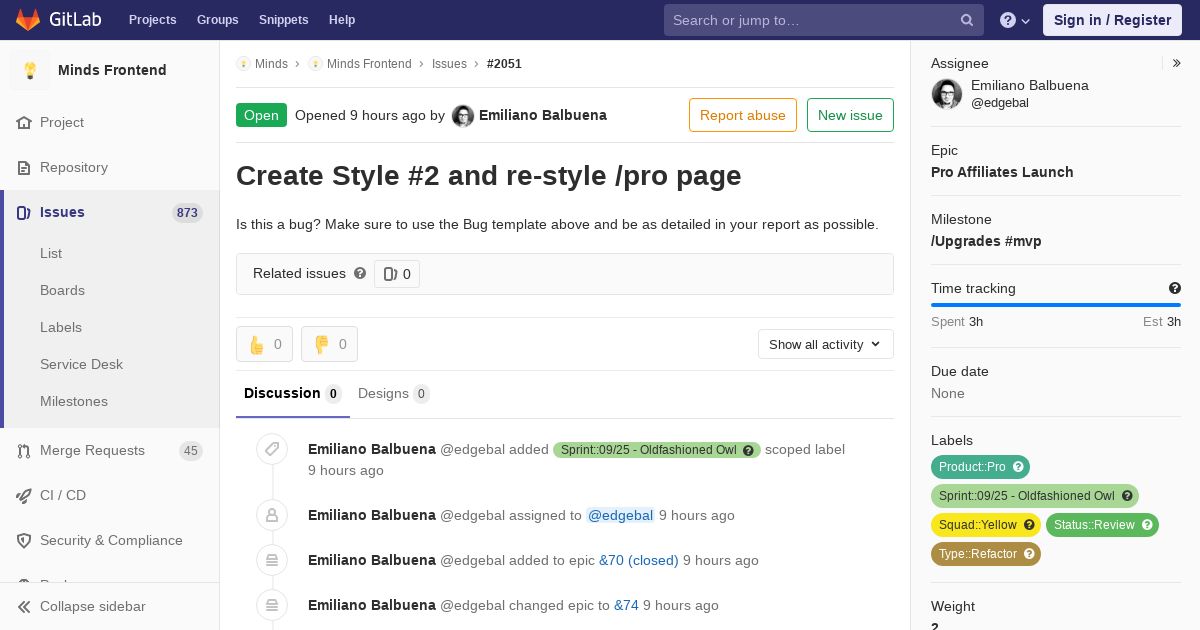Open the epic &74 link
Viewport: 1200px width, 630px height.
coord(626,605)
